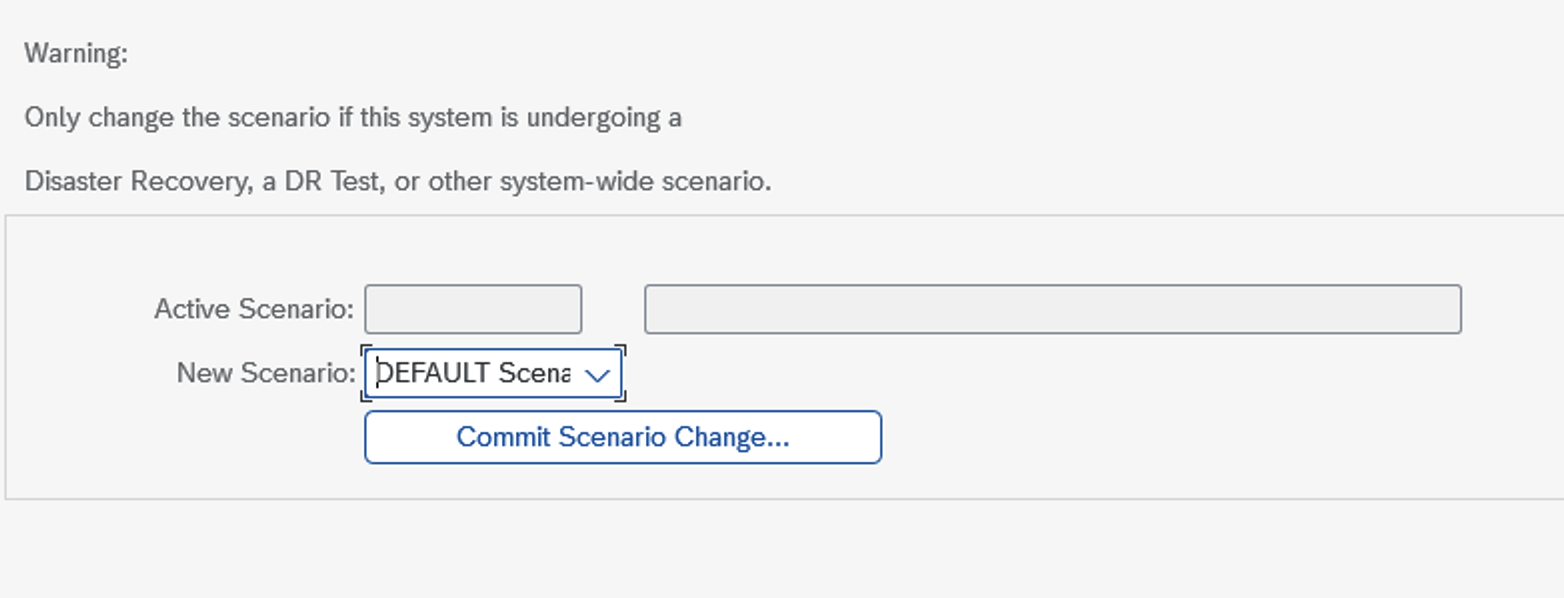Click the grayed-out Active Scenario value box
Screen dimensions: 1564x598
click(473, 309)
